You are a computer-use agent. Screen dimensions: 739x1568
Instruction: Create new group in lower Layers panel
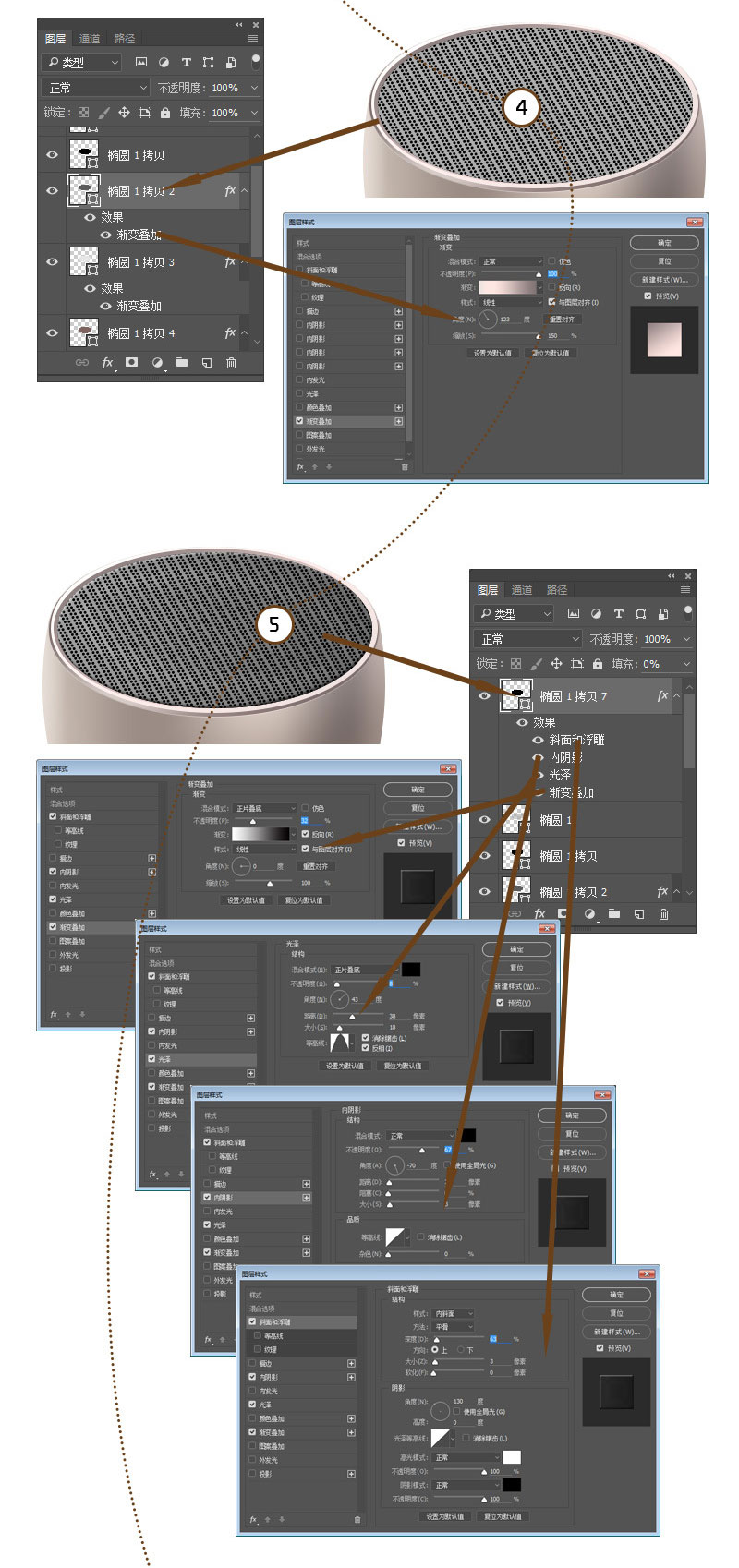click(x=614, y=914)
